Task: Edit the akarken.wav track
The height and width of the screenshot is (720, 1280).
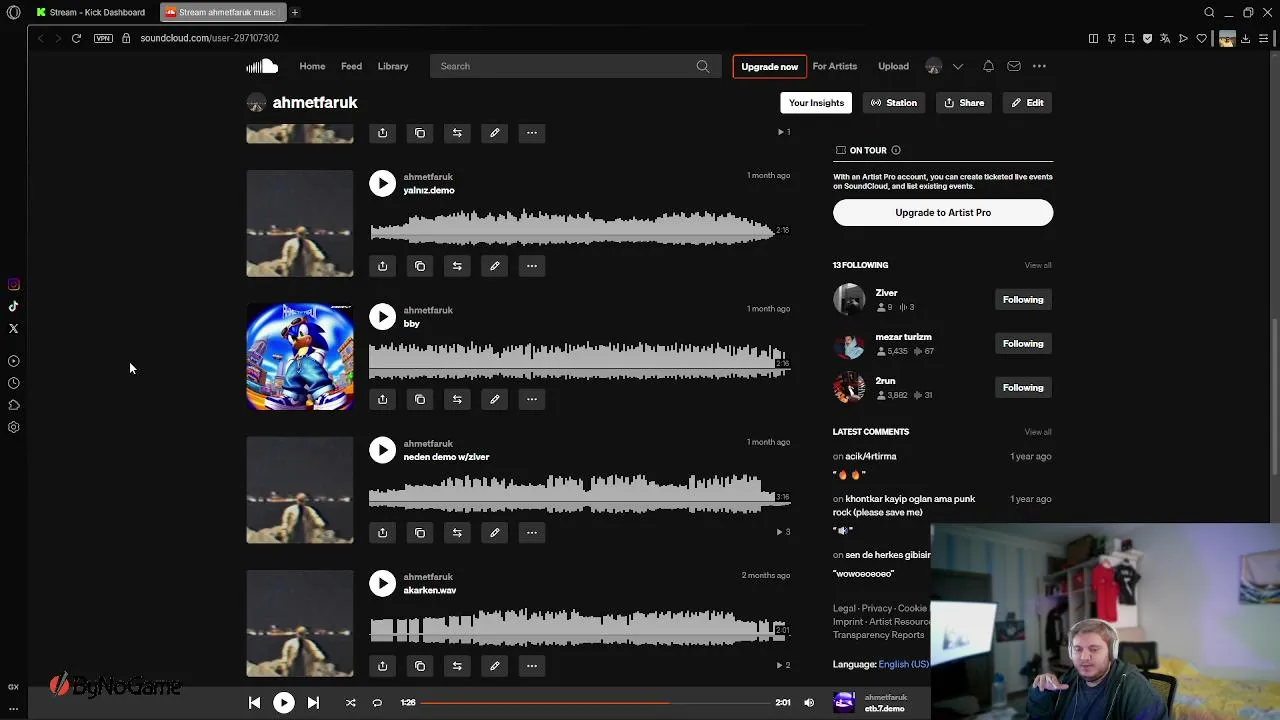Action: pyautogui.click(x=494, y=666)
